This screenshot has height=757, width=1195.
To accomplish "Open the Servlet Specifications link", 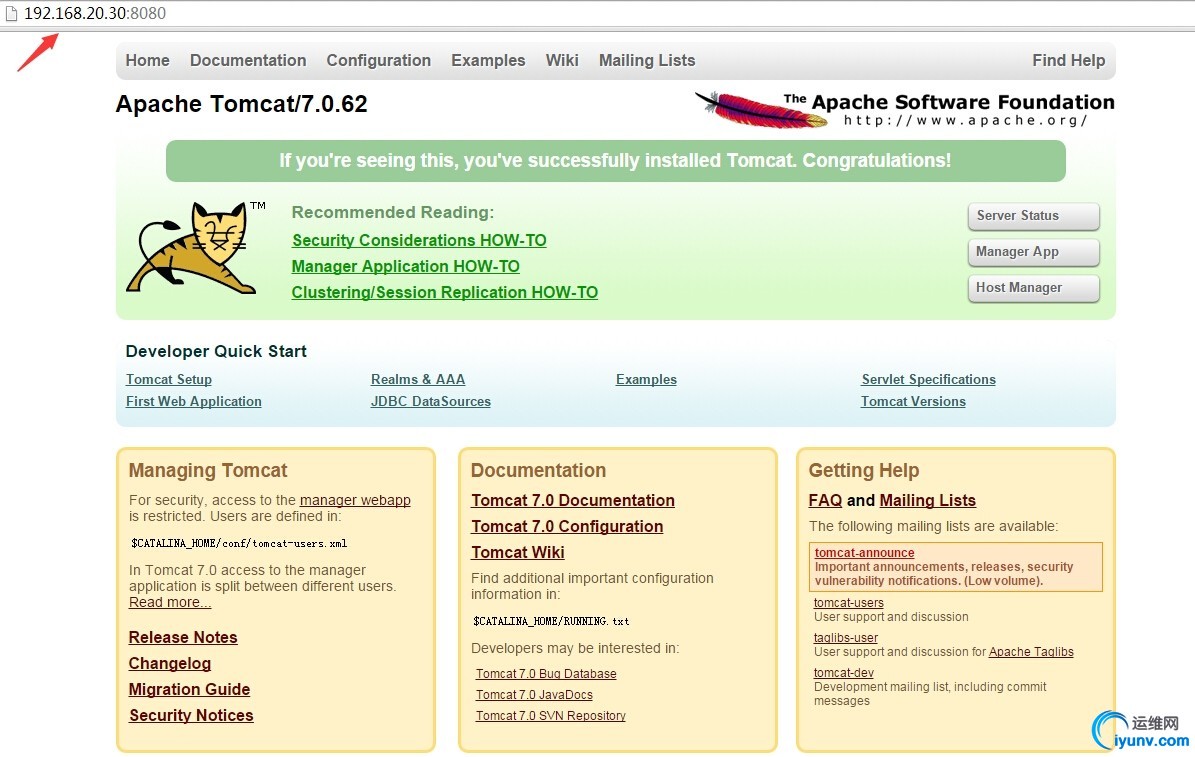I will (x=928, y=379).
